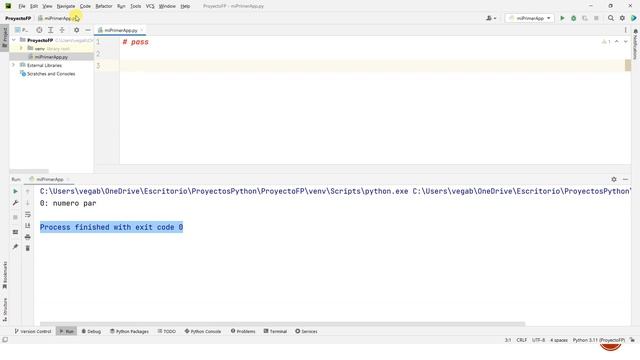Open the Window menu

coord(167,6)
